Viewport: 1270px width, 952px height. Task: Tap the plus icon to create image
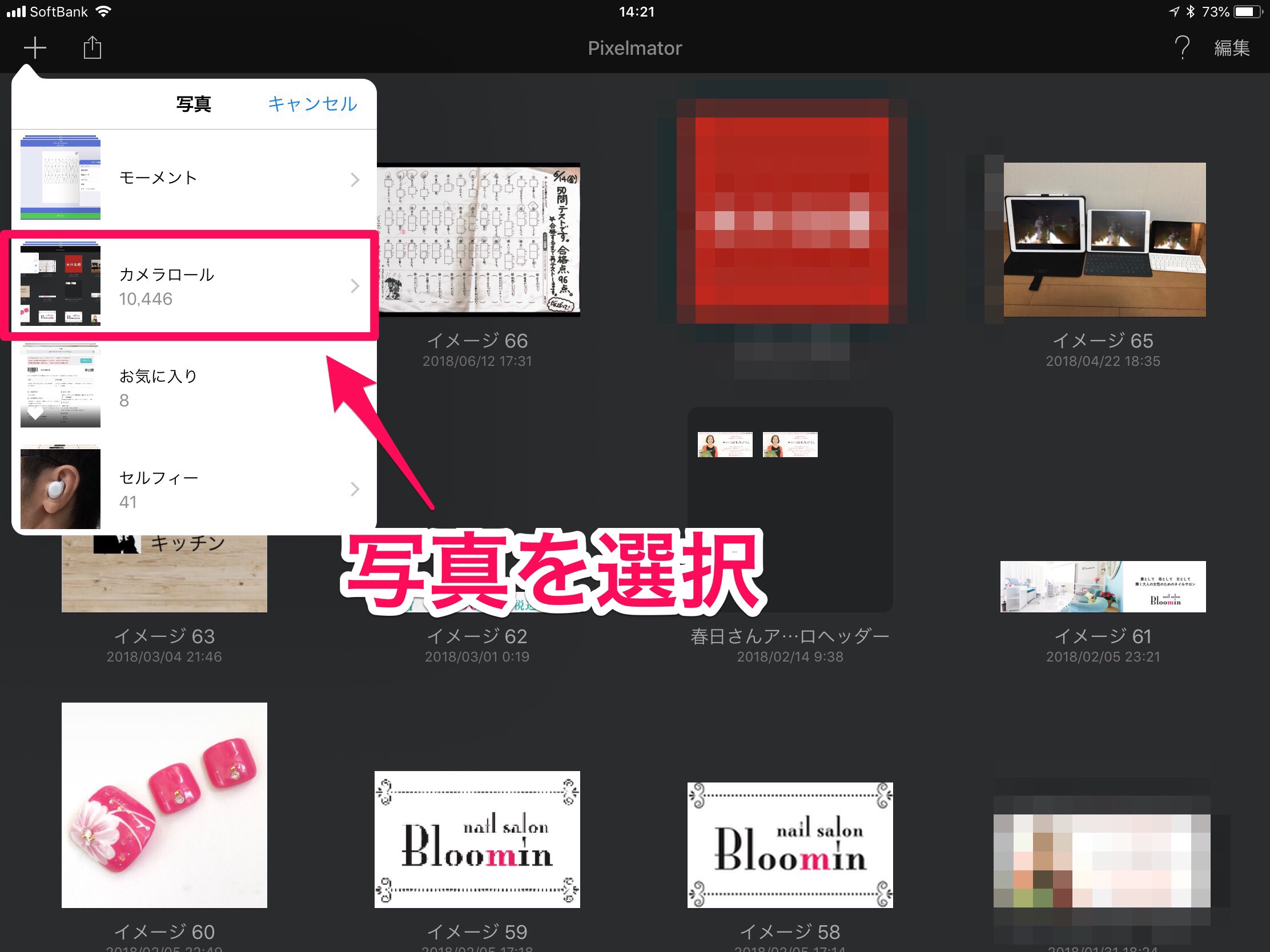click(x=34, y=47)
